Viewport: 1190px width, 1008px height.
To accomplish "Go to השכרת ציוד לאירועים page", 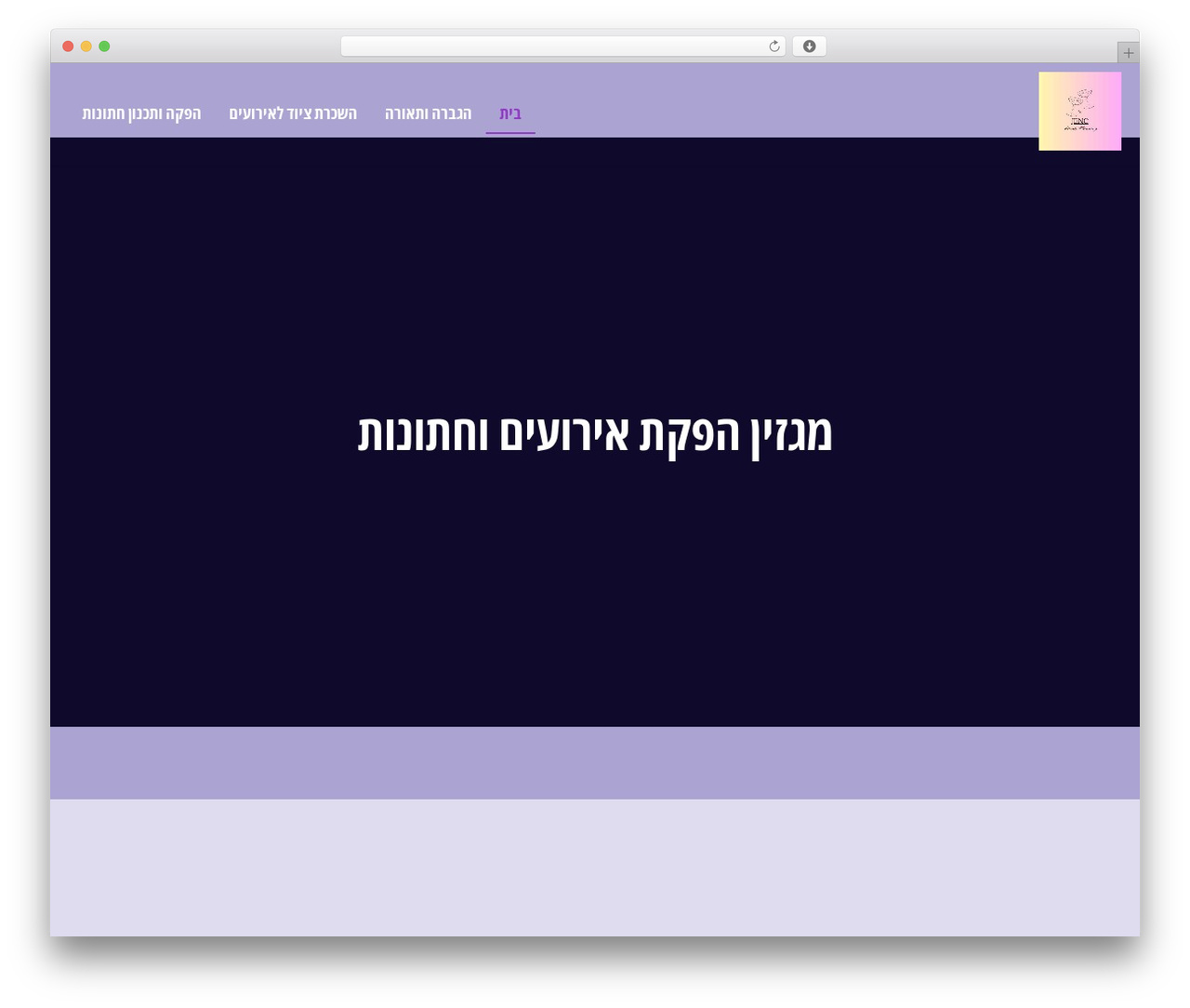I will click(293, 113).
